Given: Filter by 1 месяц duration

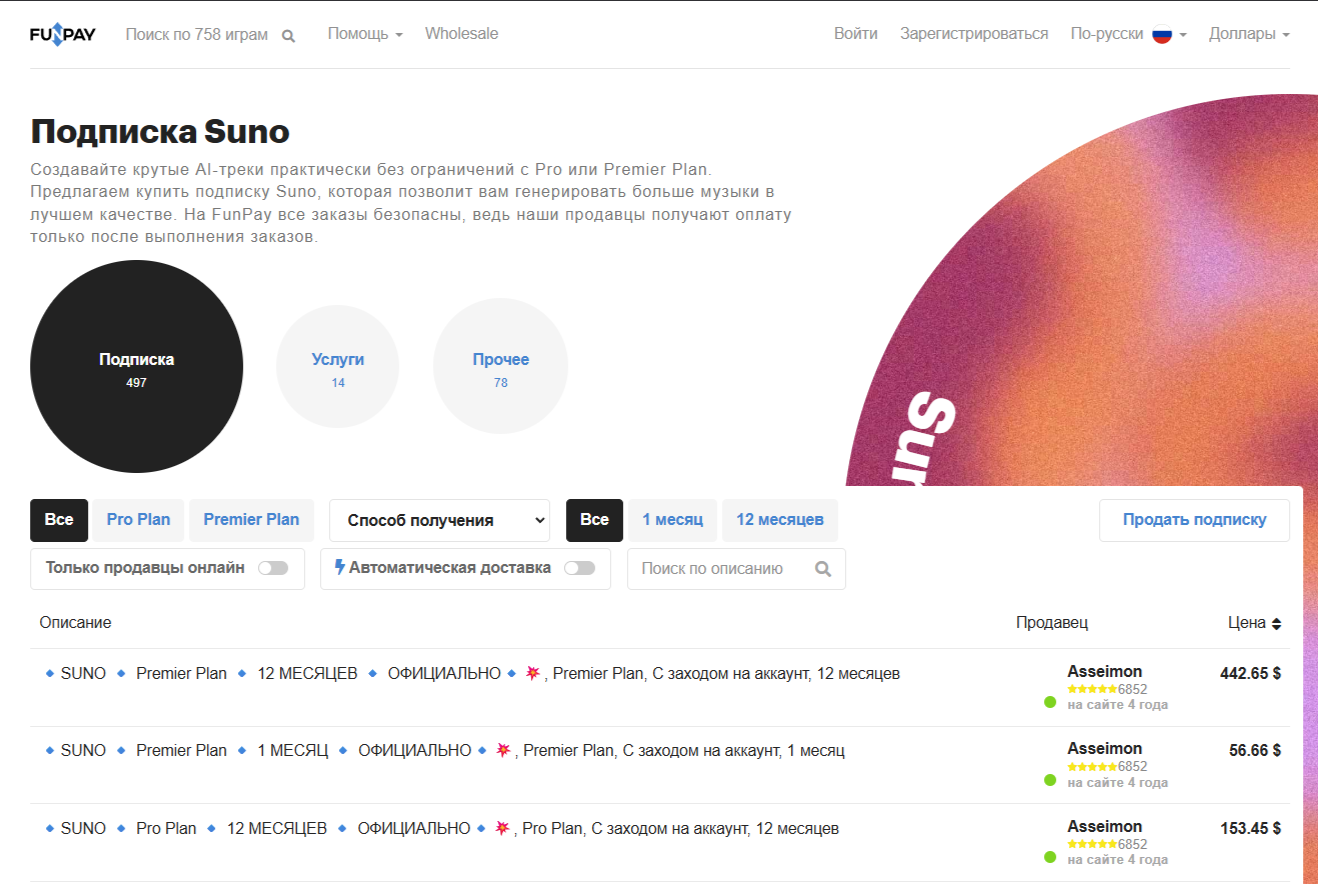Looking at the screenshot, I should [673, 520].
